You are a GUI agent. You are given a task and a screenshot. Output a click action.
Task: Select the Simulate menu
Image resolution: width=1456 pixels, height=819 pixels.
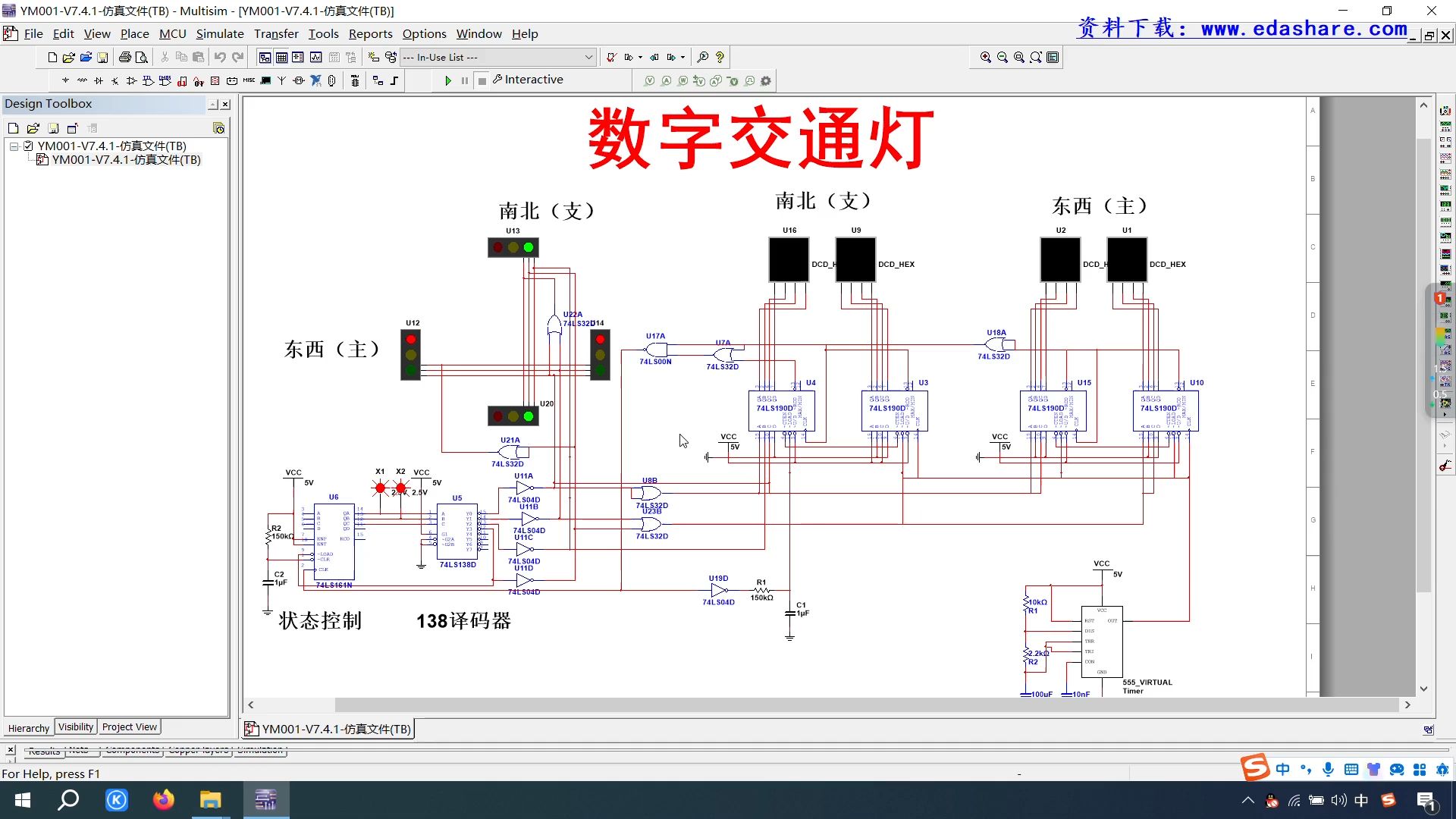tap(218, 33)
